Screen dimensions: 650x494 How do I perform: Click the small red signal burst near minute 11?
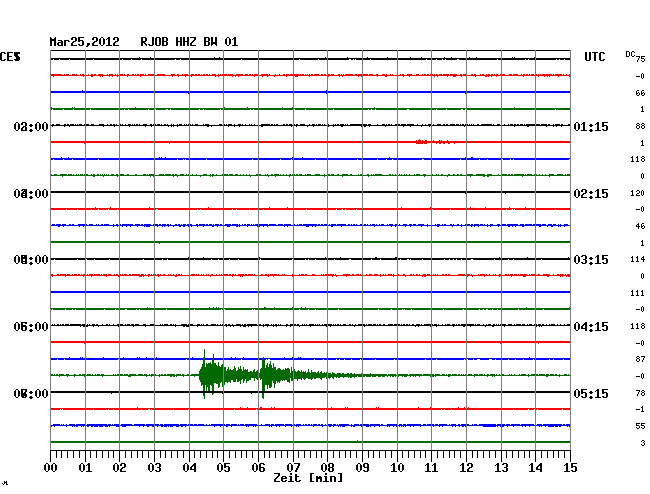tap(434, 142)
